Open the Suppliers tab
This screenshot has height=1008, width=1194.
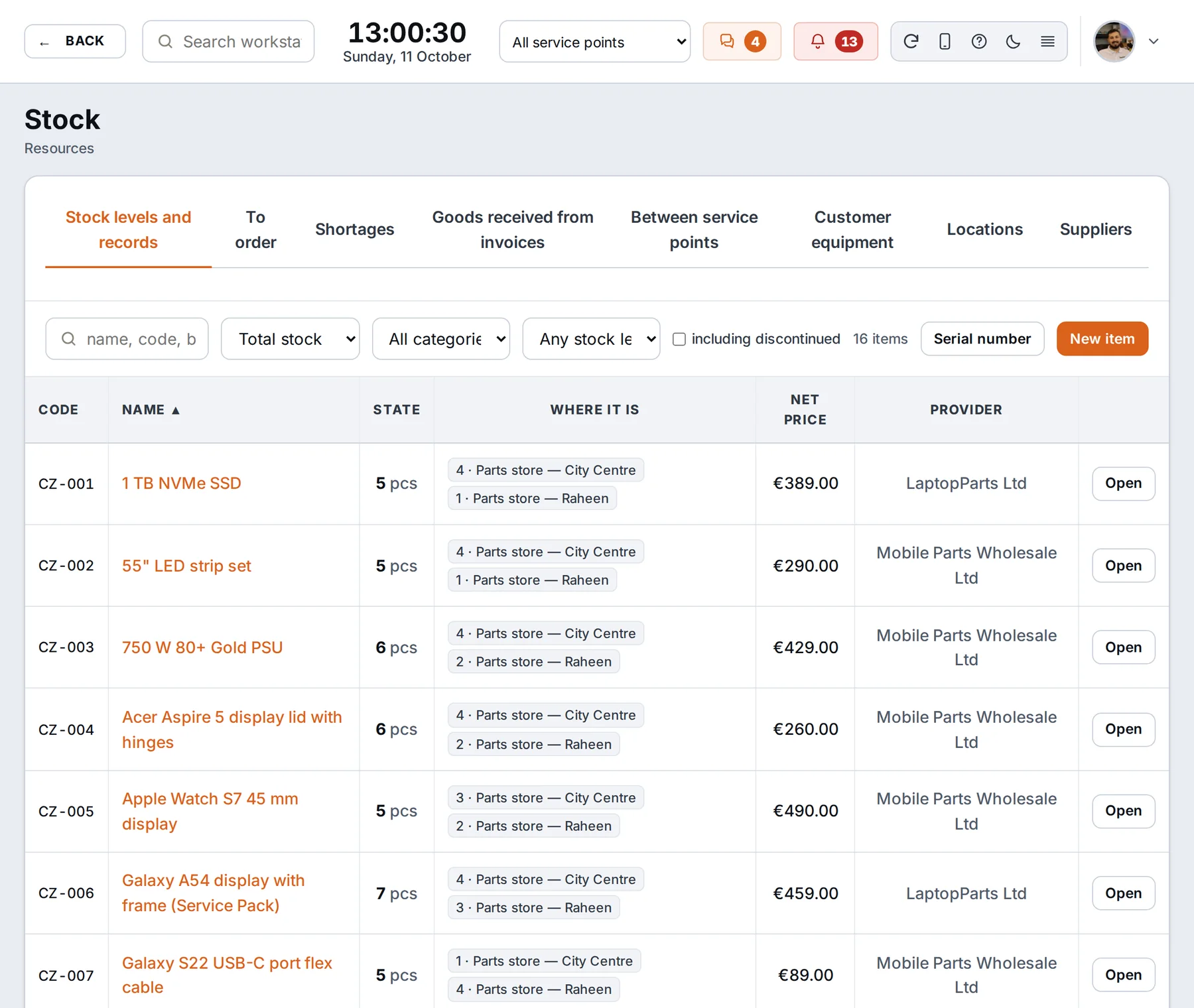coord(1095,229)
